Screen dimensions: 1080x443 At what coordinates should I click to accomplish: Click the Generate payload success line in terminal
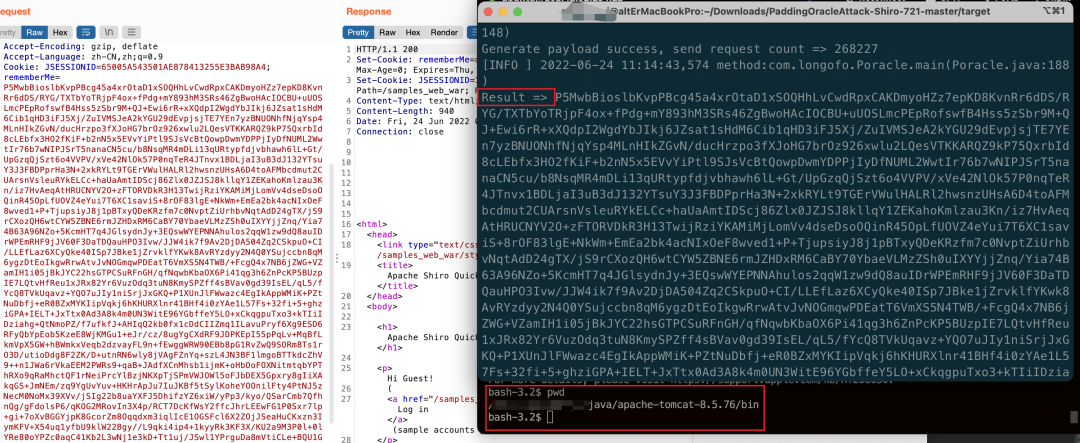(x=679, y=49)
